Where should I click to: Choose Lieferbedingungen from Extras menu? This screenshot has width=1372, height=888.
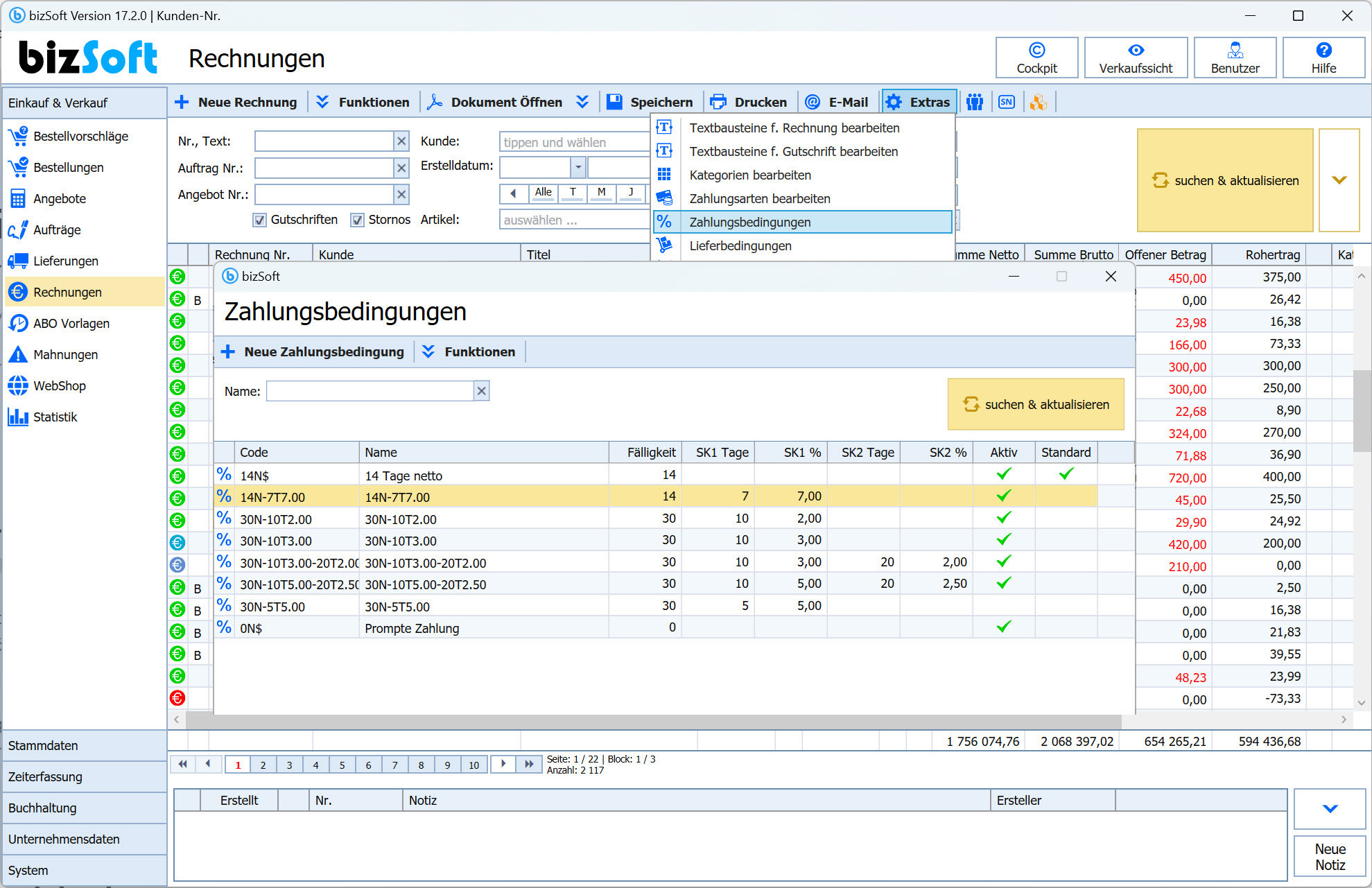point(803,245)
